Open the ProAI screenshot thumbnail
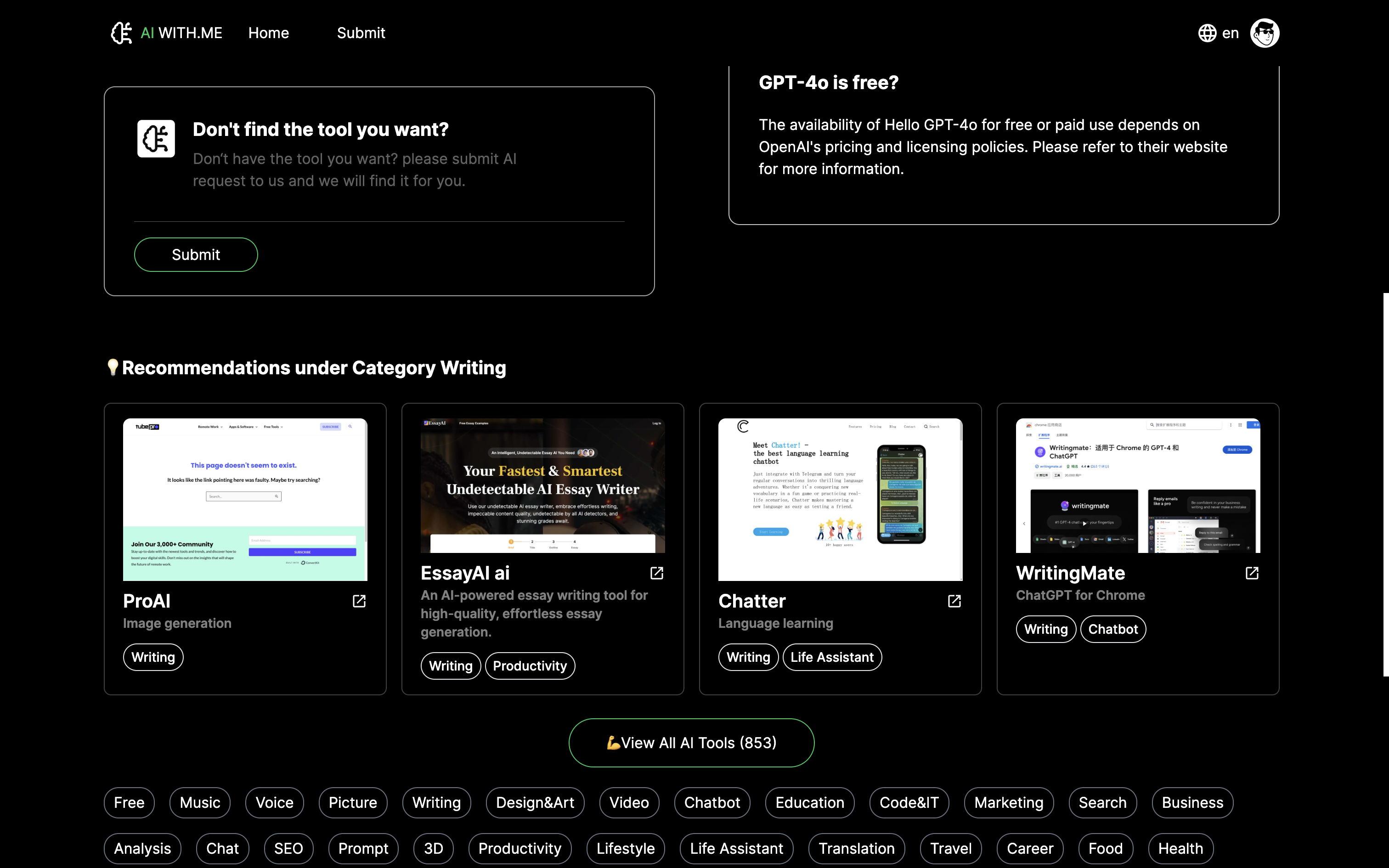 pos(245,499)
